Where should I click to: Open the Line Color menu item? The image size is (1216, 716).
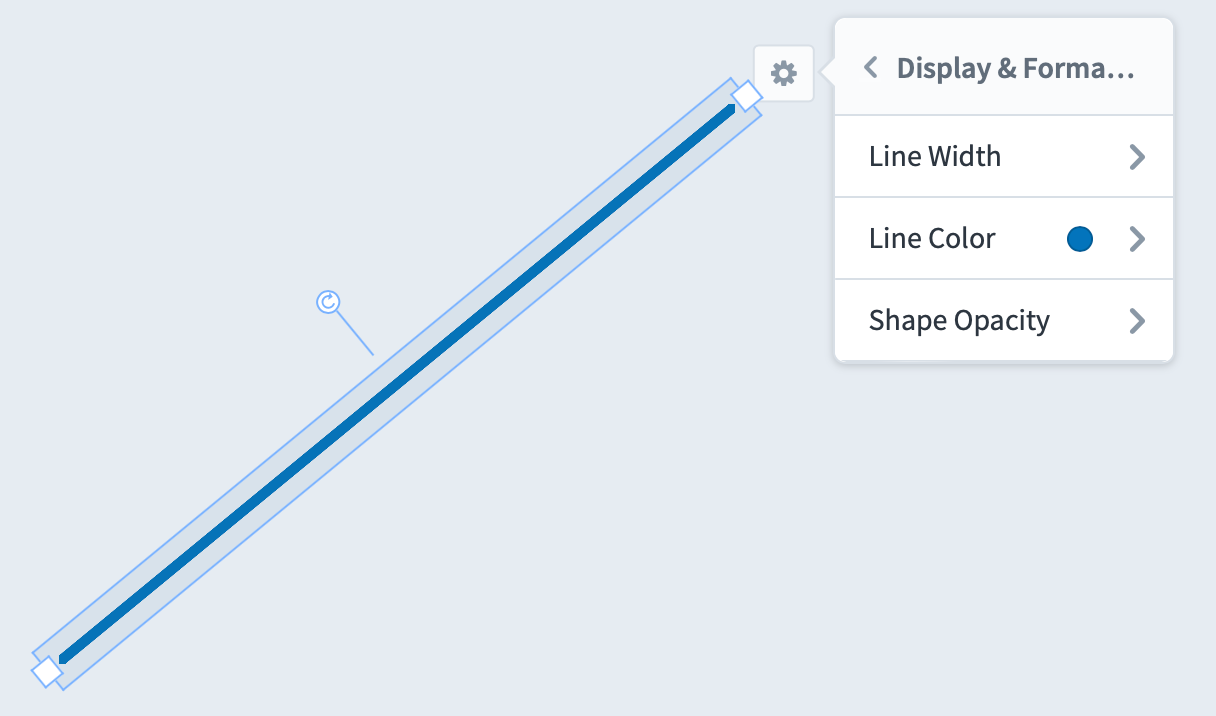pos(1003,239)
